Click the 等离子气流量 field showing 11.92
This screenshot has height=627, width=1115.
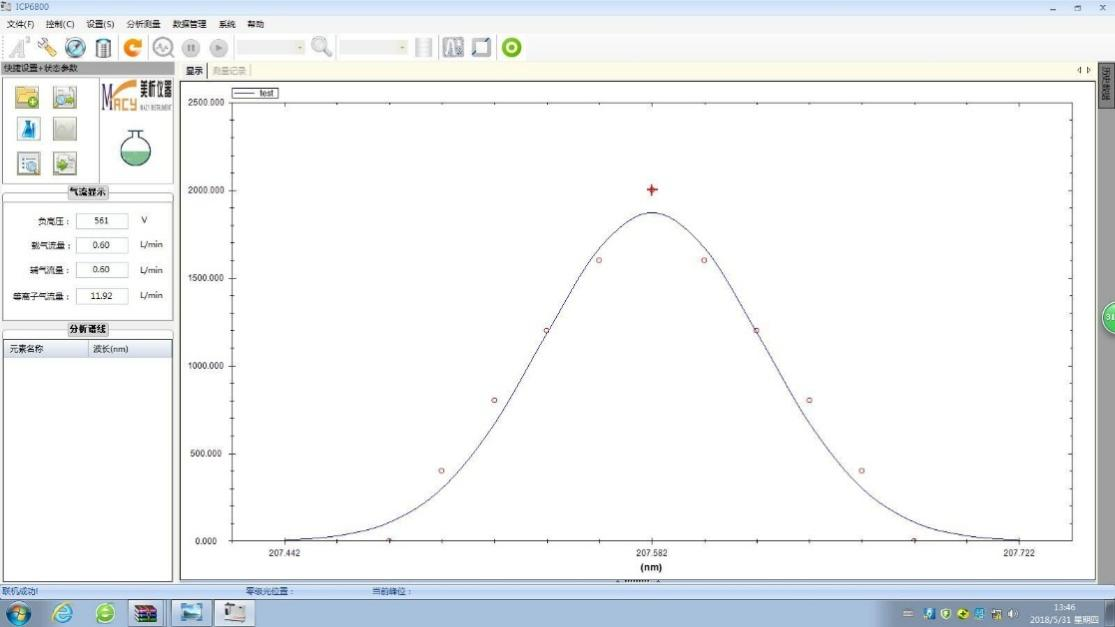[102, 296]
